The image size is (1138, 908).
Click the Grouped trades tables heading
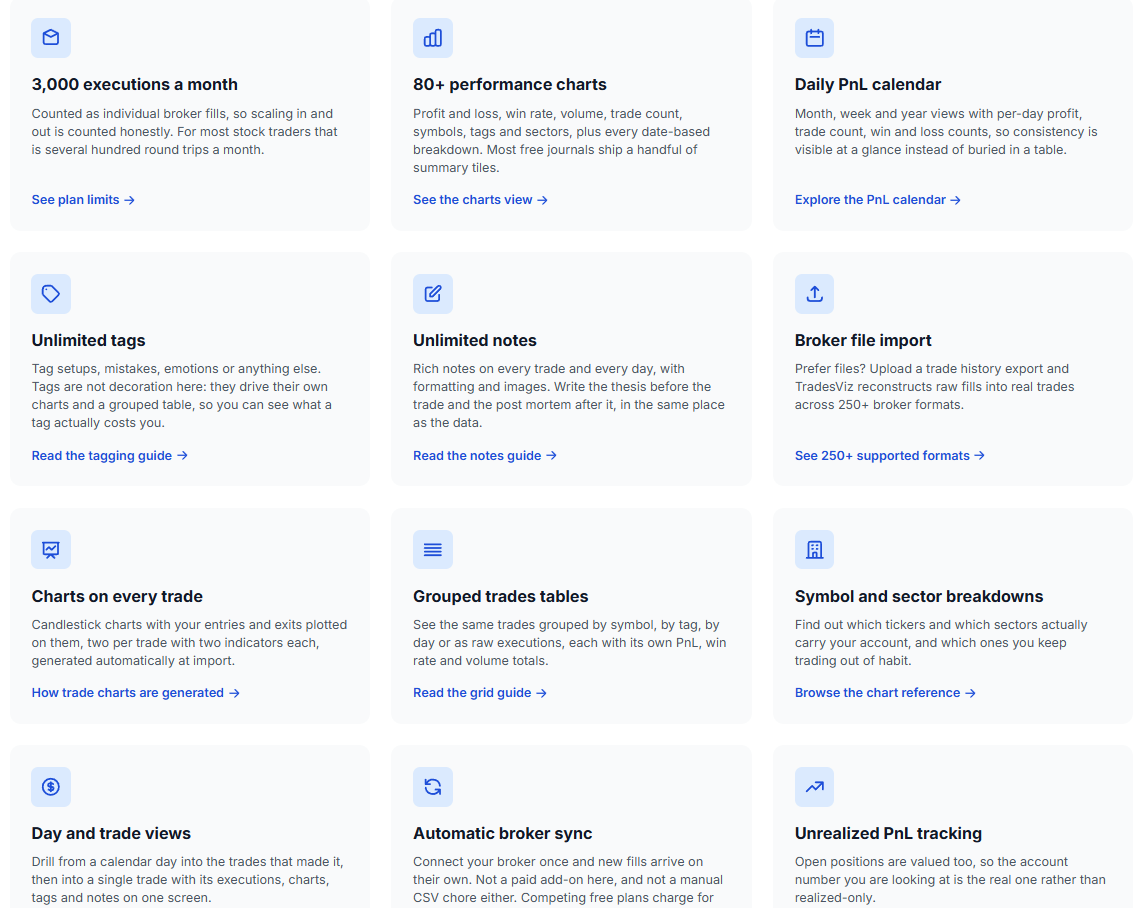[500, 597]
